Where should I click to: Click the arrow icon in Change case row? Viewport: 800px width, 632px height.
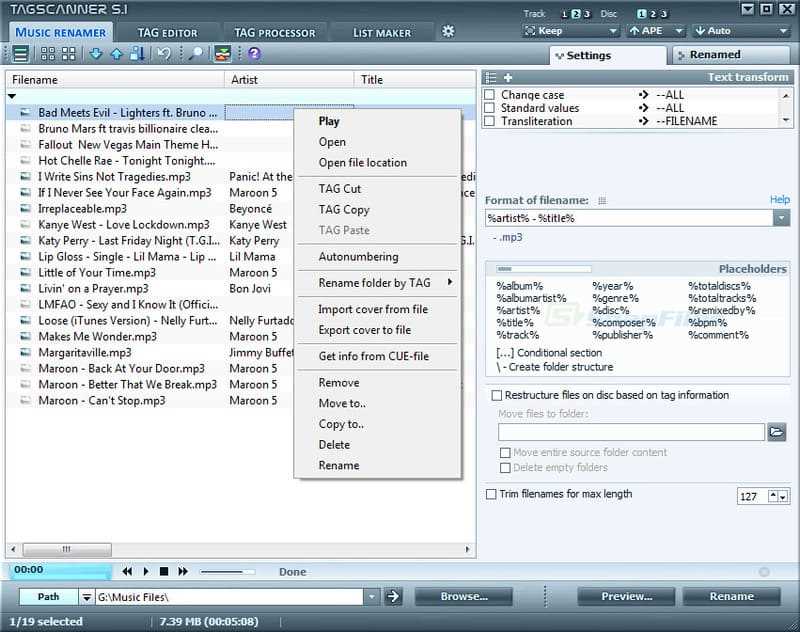644,94
